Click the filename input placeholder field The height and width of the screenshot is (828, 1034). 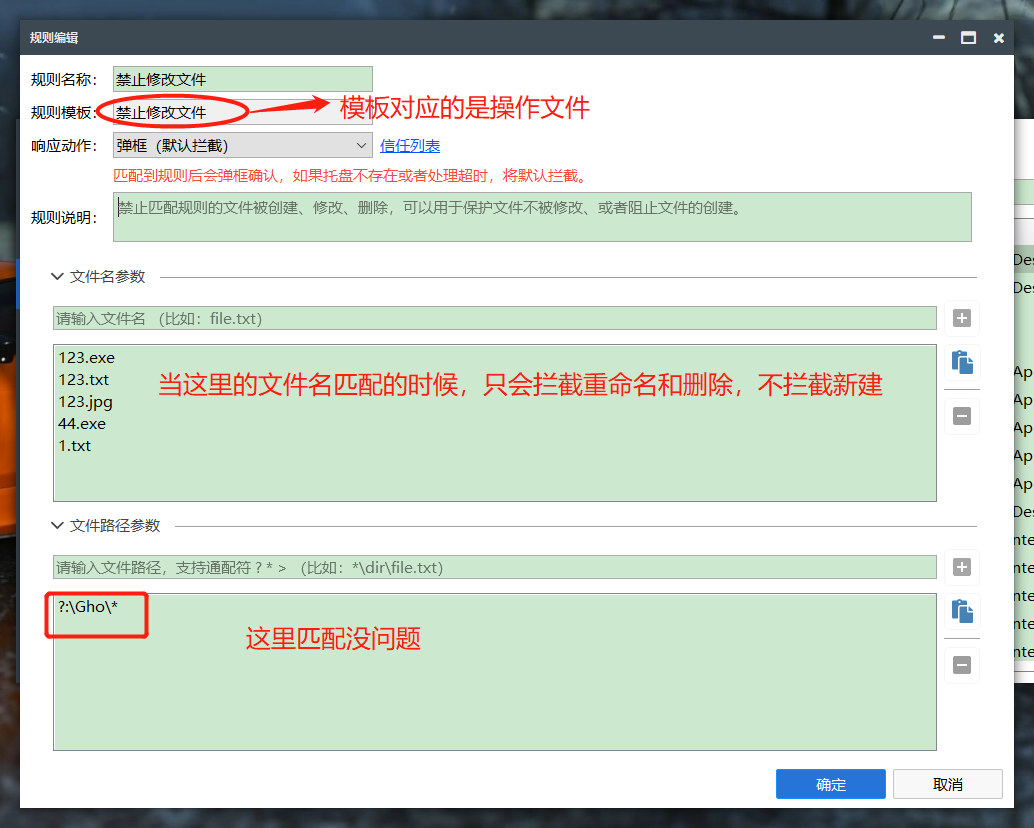click(x=400, y=318)
